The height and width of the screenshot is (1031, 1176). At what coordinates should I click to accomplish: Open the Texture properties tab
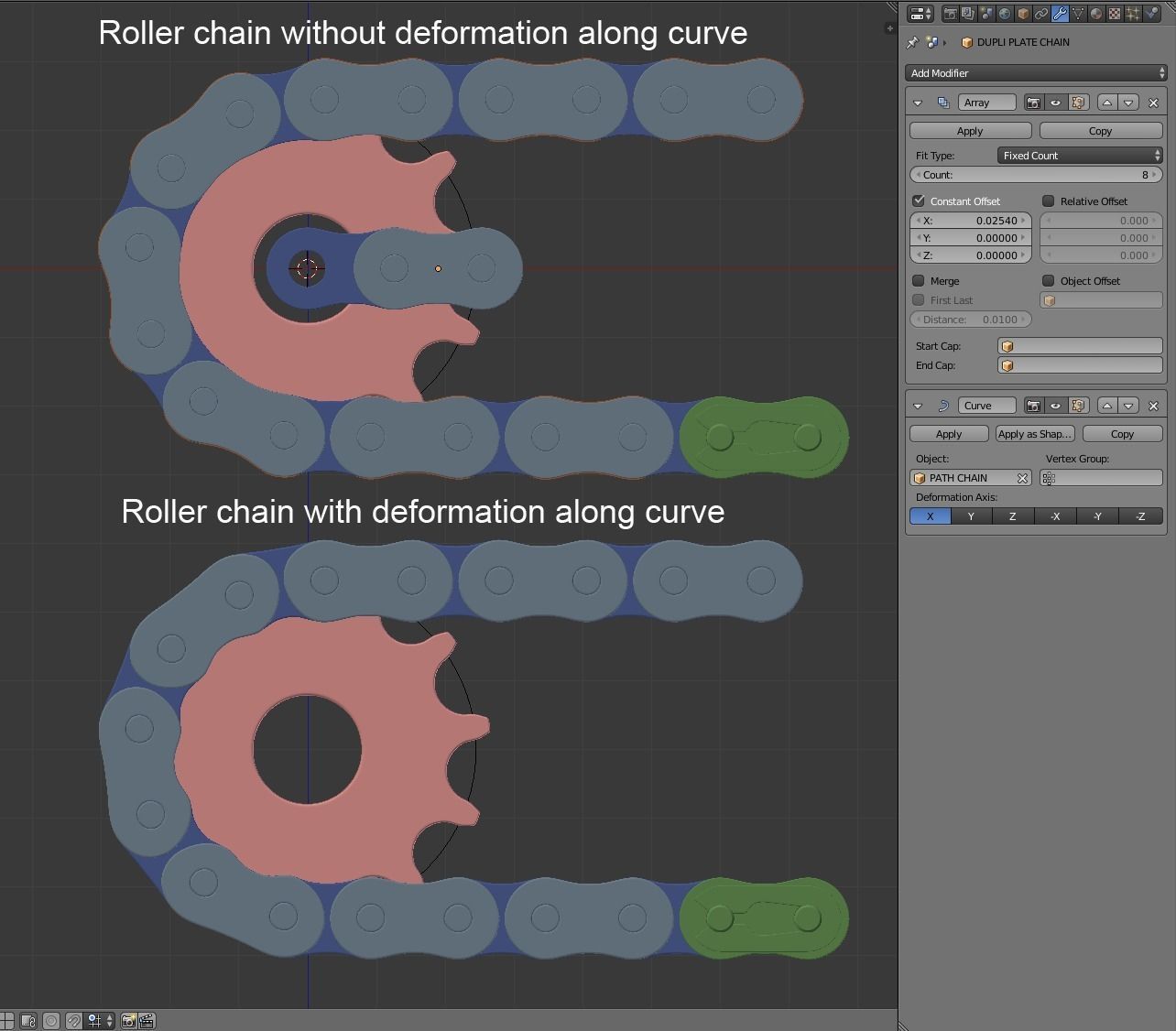coord(1115,14)
